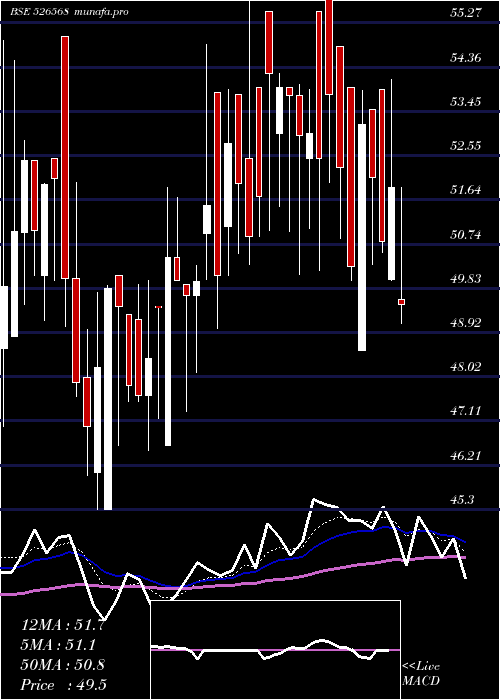Click the MACD inset chart panel
500x700 pixels.
pyautogui.click(x=275, y=650)
